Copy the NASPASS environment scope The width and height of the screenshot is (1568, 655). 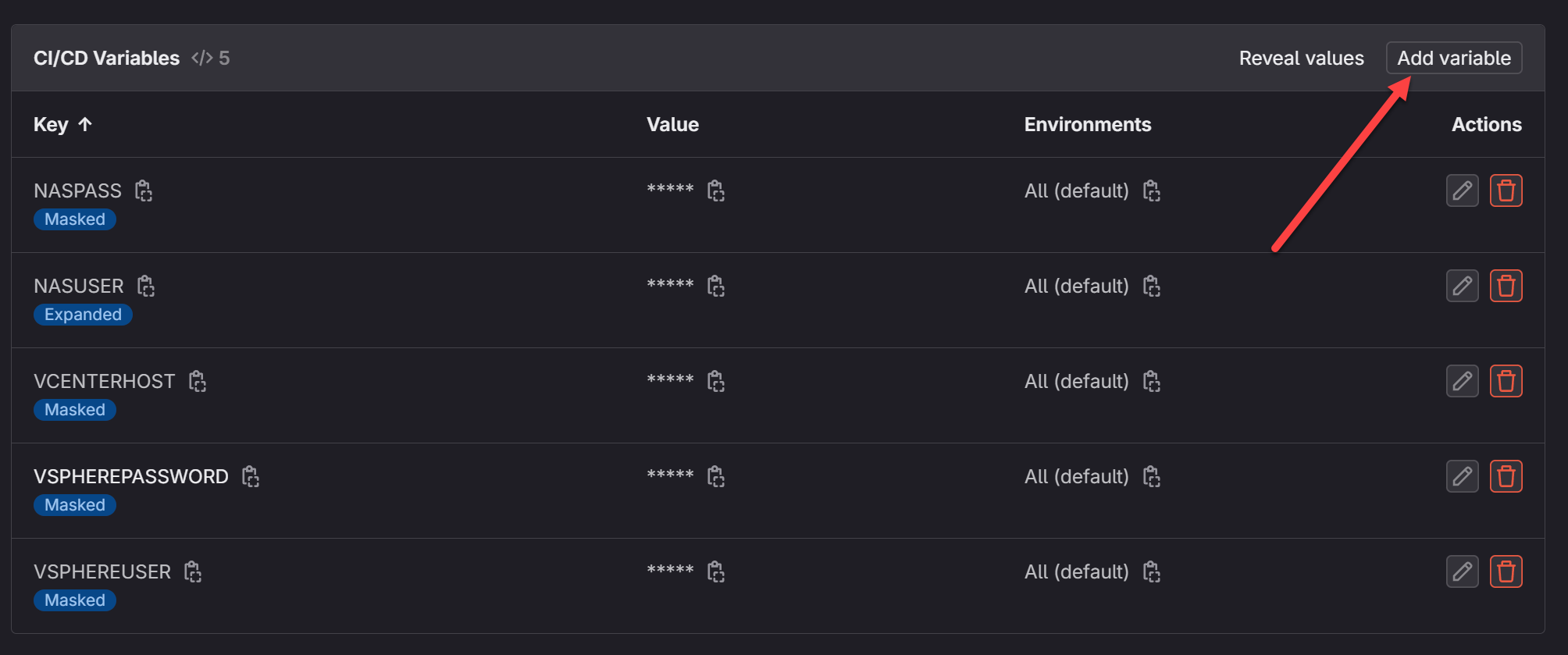point(1152,190)
